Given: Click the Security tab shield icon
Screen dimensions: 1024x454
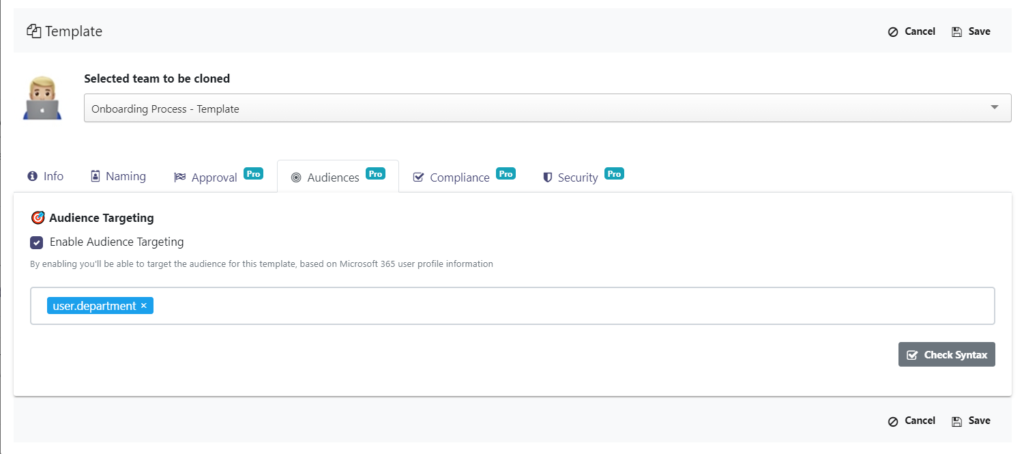Looking at the screenshot, I should click(547, 178).
